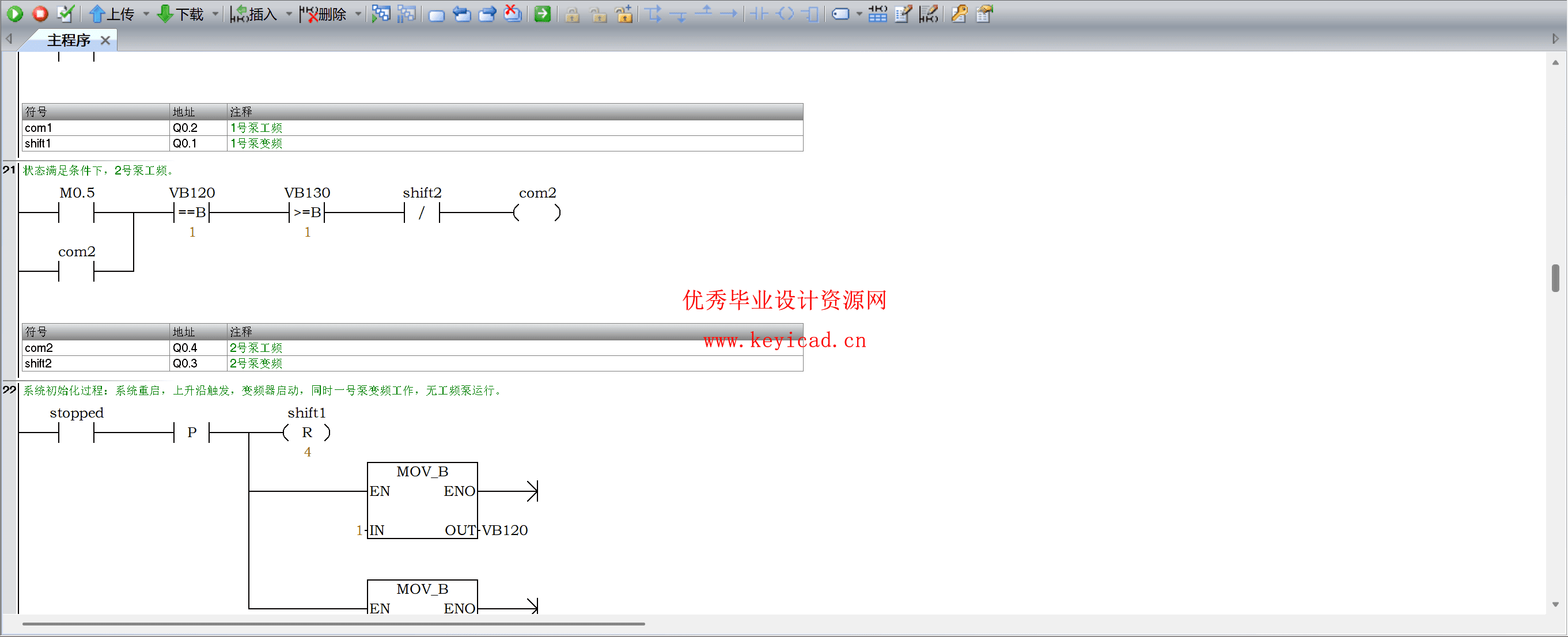This screenshot has height=637, width=1568.
Task: Click network 21 comment text
Action: 100,170
